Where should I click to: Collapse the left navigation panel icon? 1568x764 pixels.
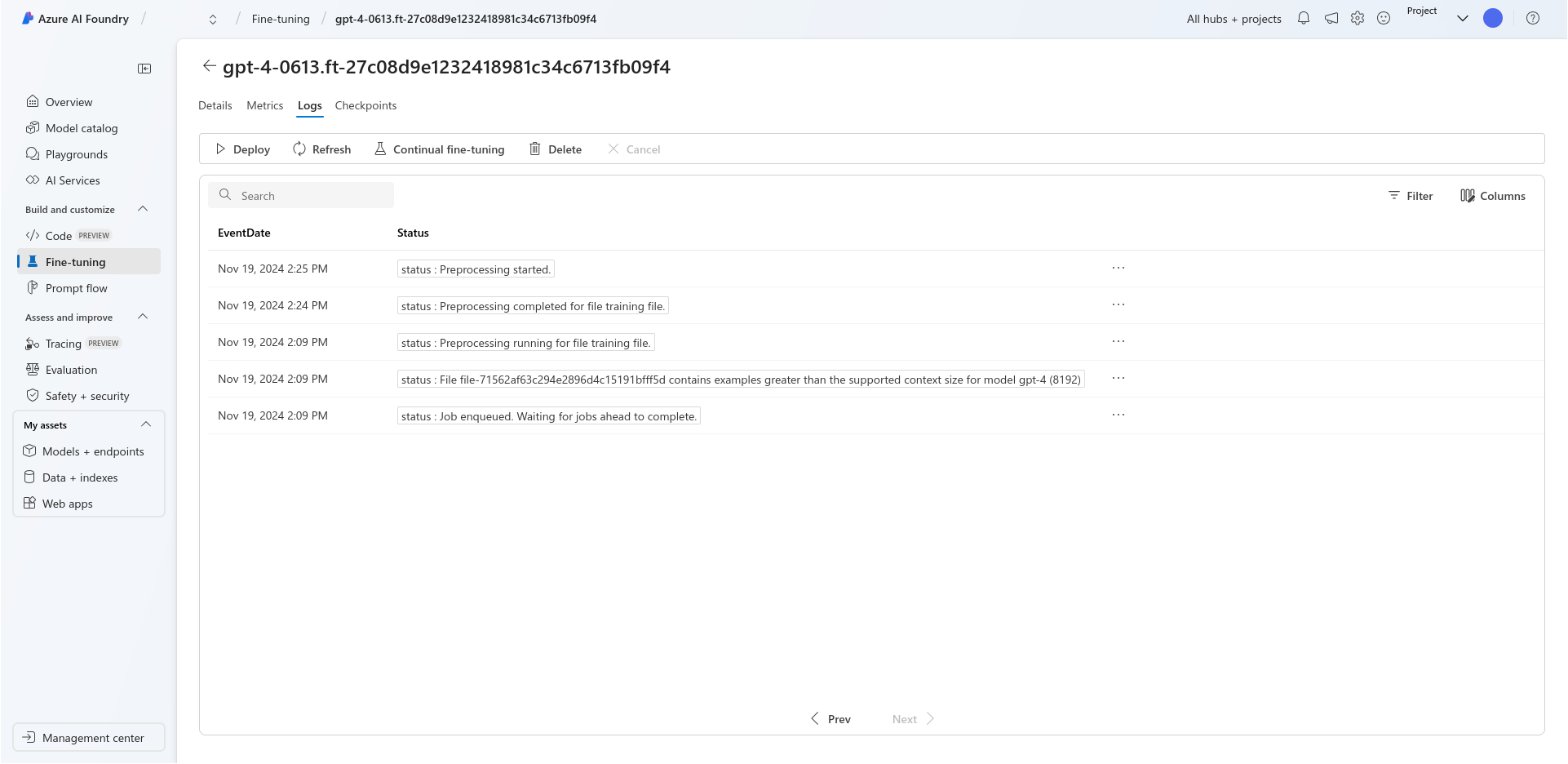tap(144, 69)
